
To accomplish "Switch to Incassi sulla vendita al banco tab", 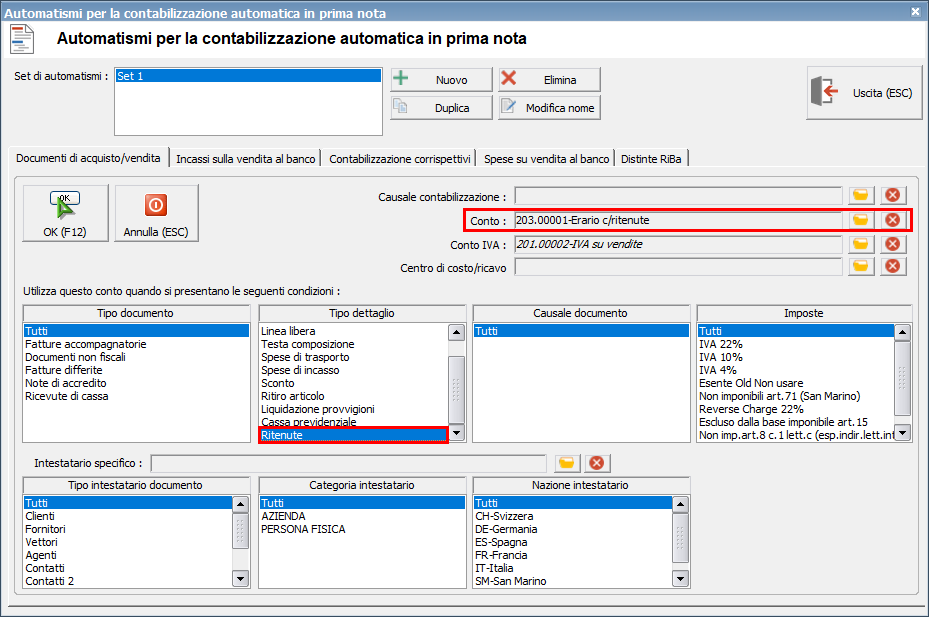I will pos(245,159).
